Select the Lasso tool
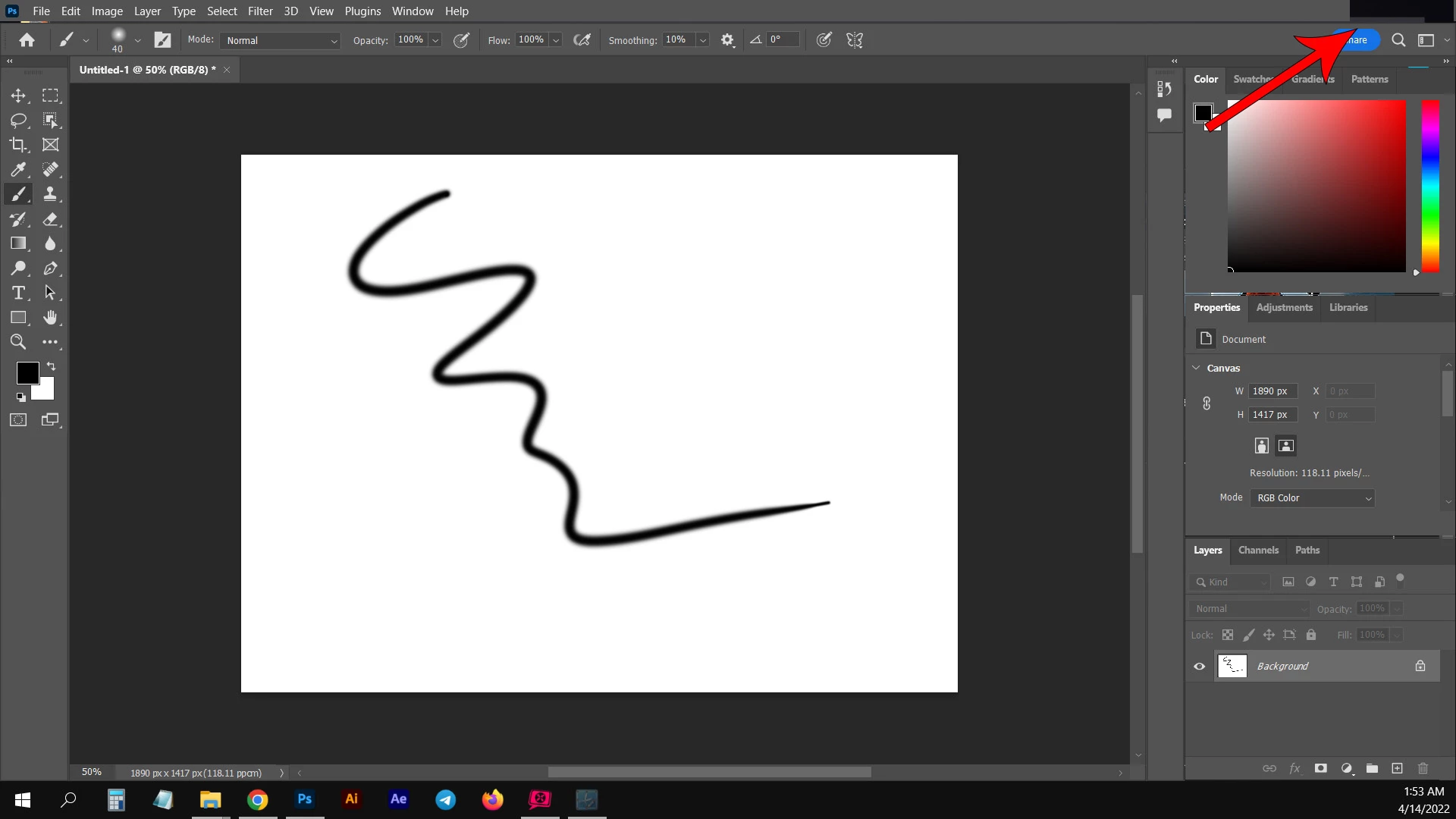The width and height of the screenshot is (1456, 819). pos(18,120)
